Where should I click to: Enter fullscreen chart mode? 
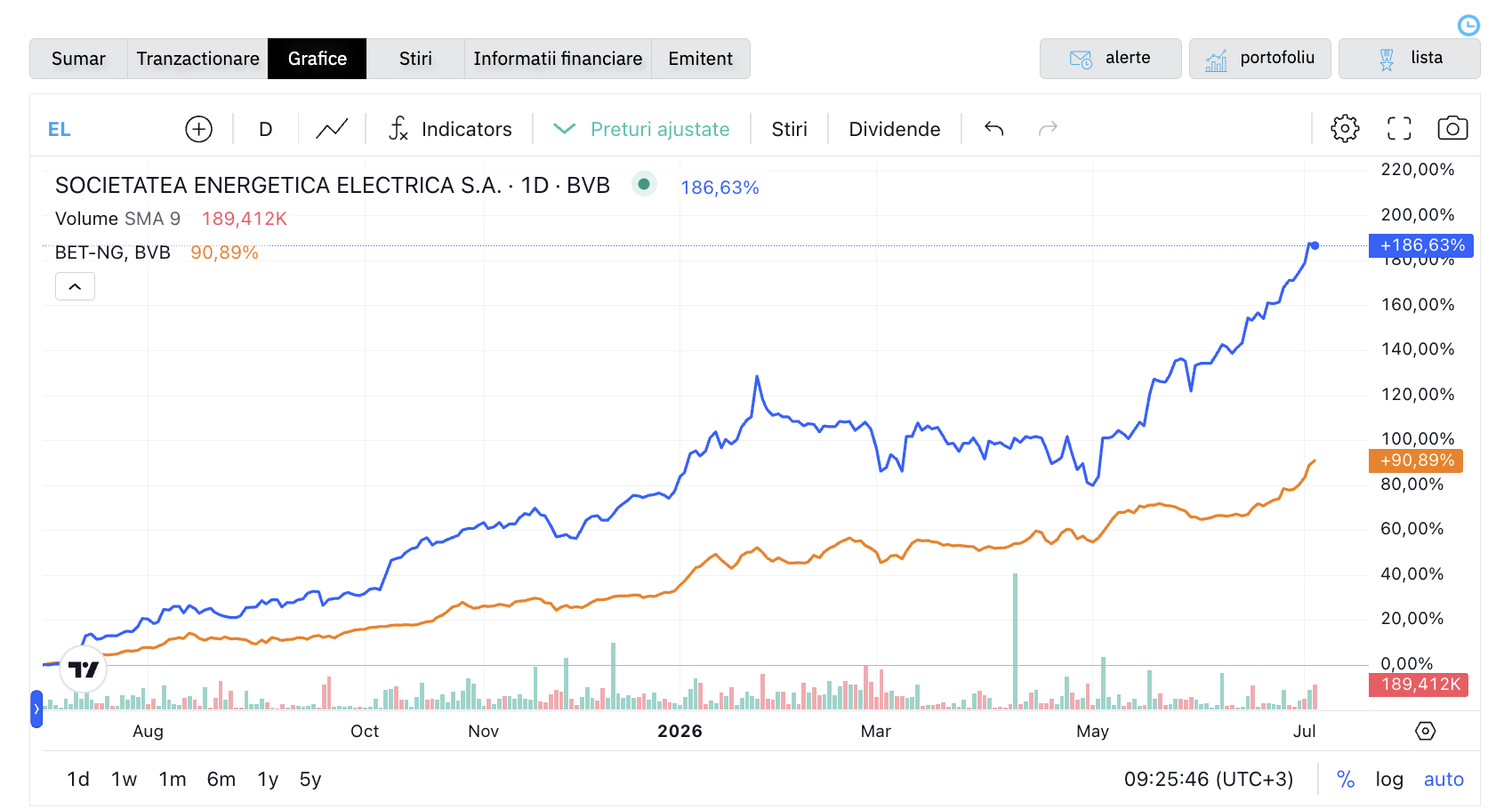1399,129
